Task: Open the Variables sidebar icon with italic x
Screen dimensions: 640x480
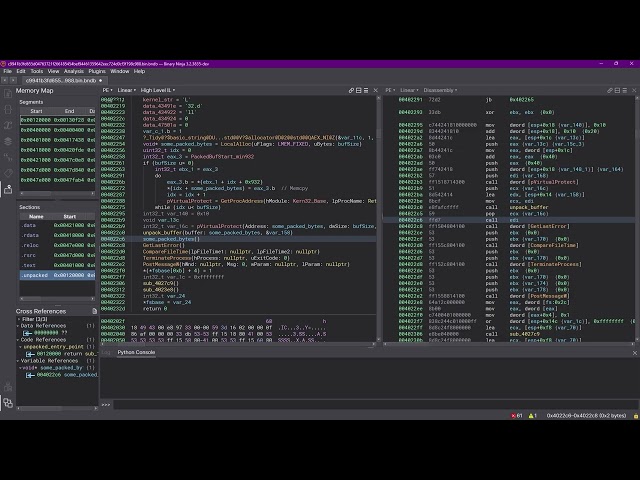Action: coord(8,125)
